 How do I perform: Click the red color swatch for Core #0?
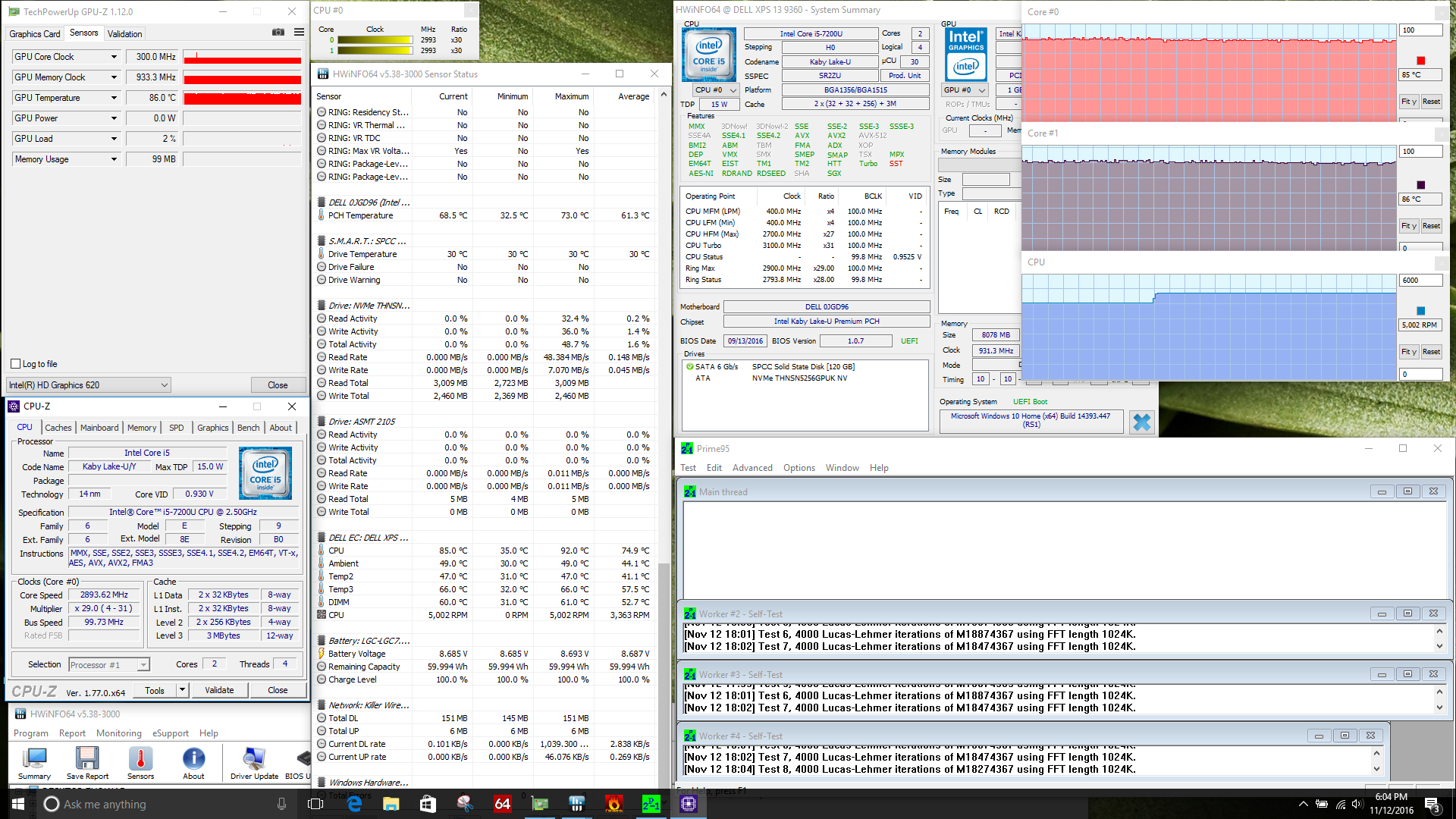point(1420,61)
